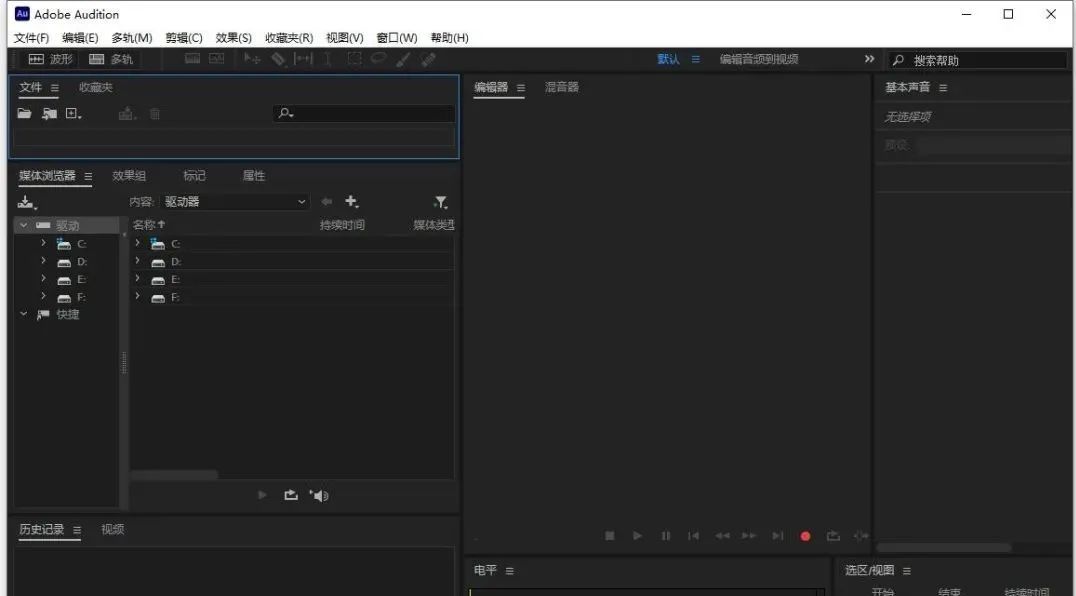Click the red Record button
This screenshot has width=1076, height=596.
805,535
